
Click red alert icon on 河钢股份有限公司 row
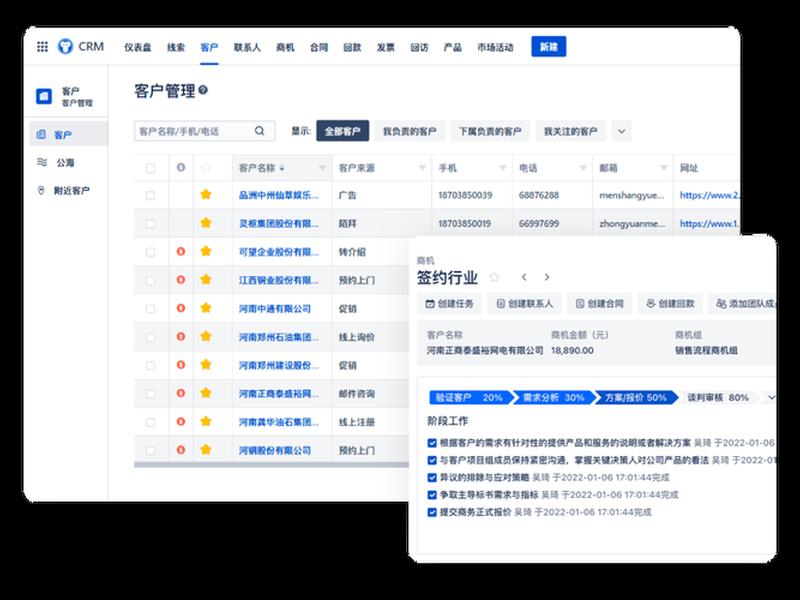point(181,450)
